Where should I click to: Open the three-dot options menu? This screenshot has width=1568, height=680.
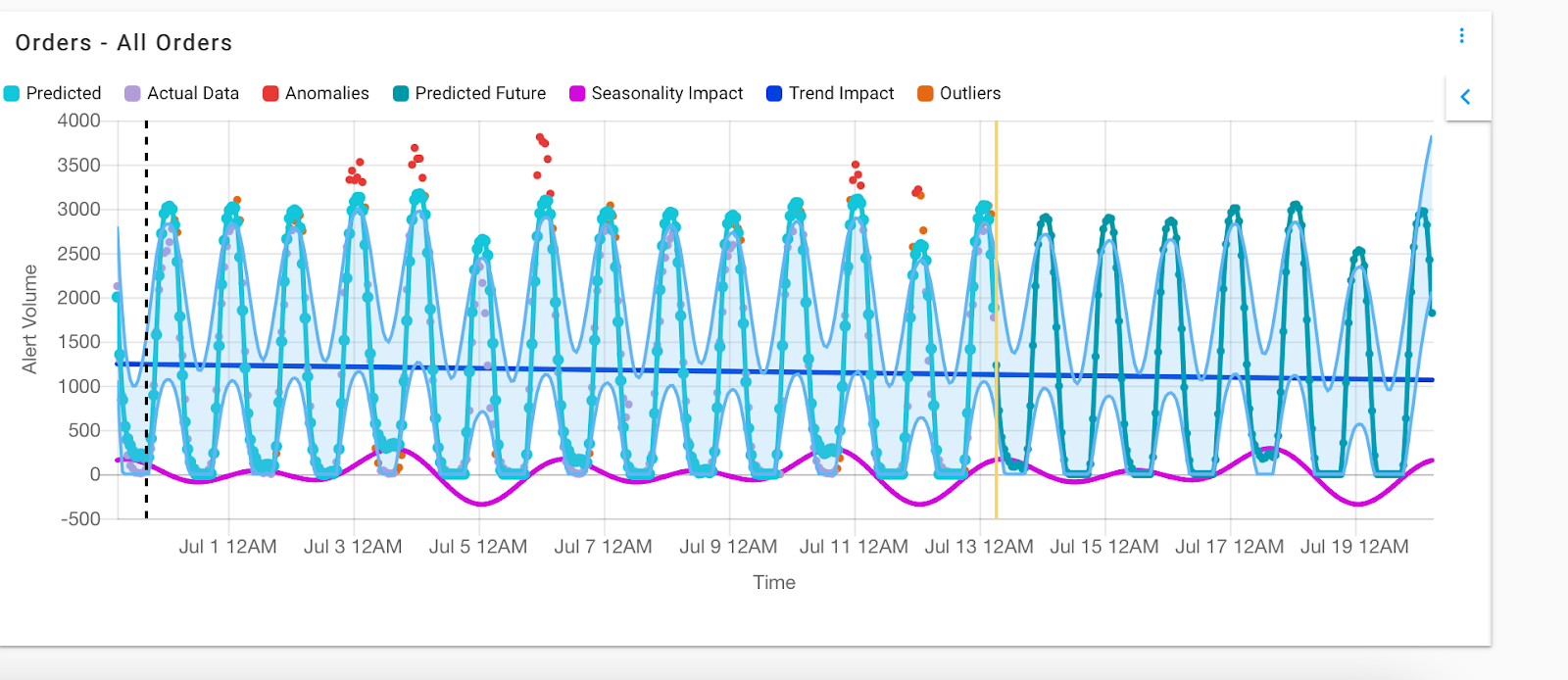point(1461,35)
